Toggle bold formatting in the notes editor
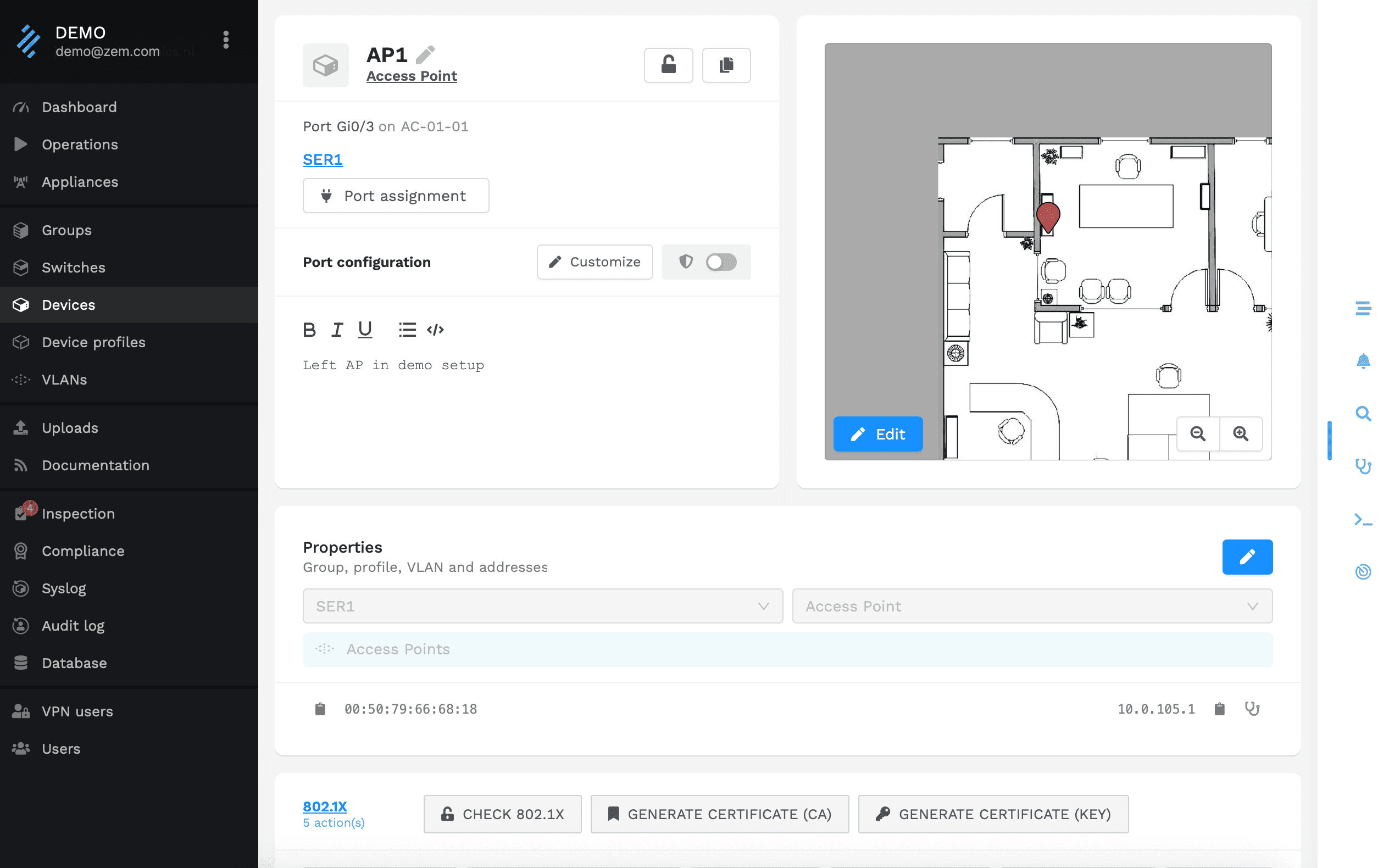 [x=309, y=330]
